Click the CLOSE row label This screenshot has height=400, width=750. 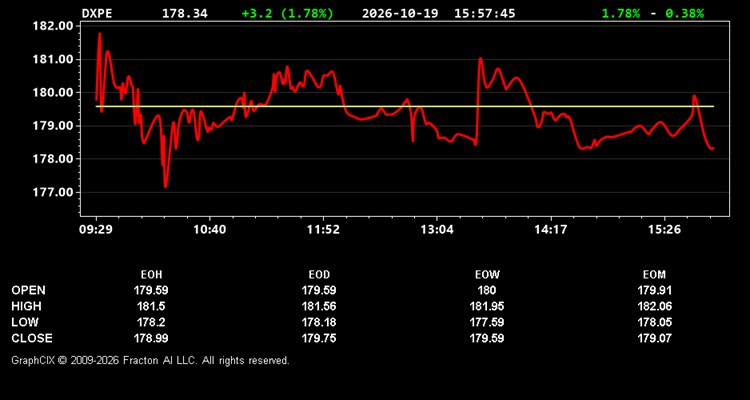[32, 338]
